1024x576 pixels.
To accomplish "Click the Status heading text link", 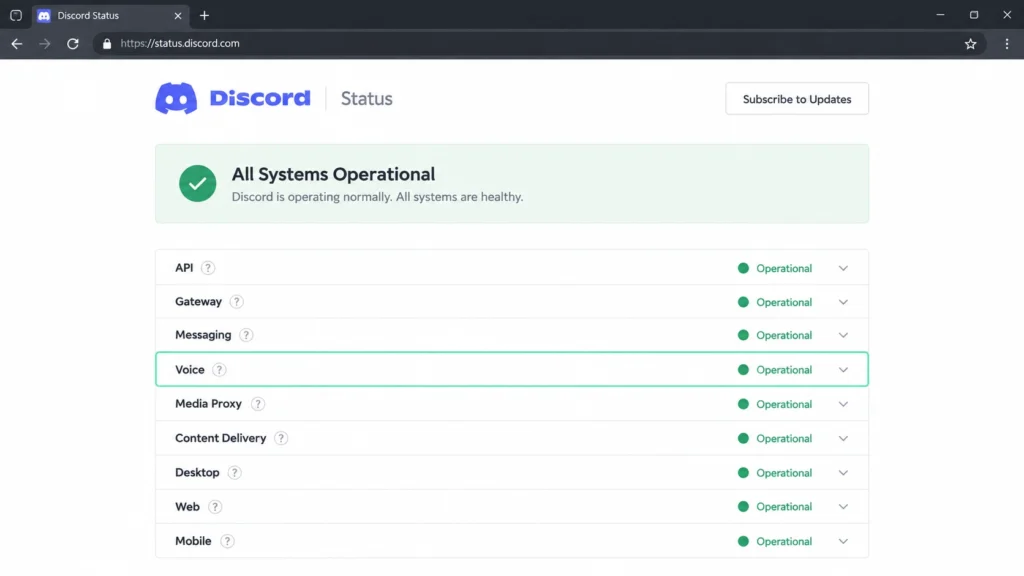I will pyautogui.click(x=366, y=99).
